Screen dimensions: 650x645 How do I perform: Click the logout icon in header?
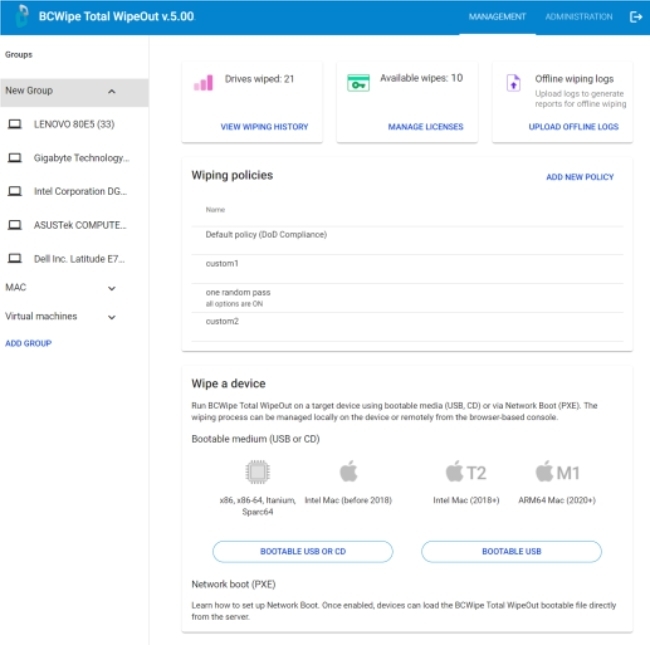click(635, 17)
